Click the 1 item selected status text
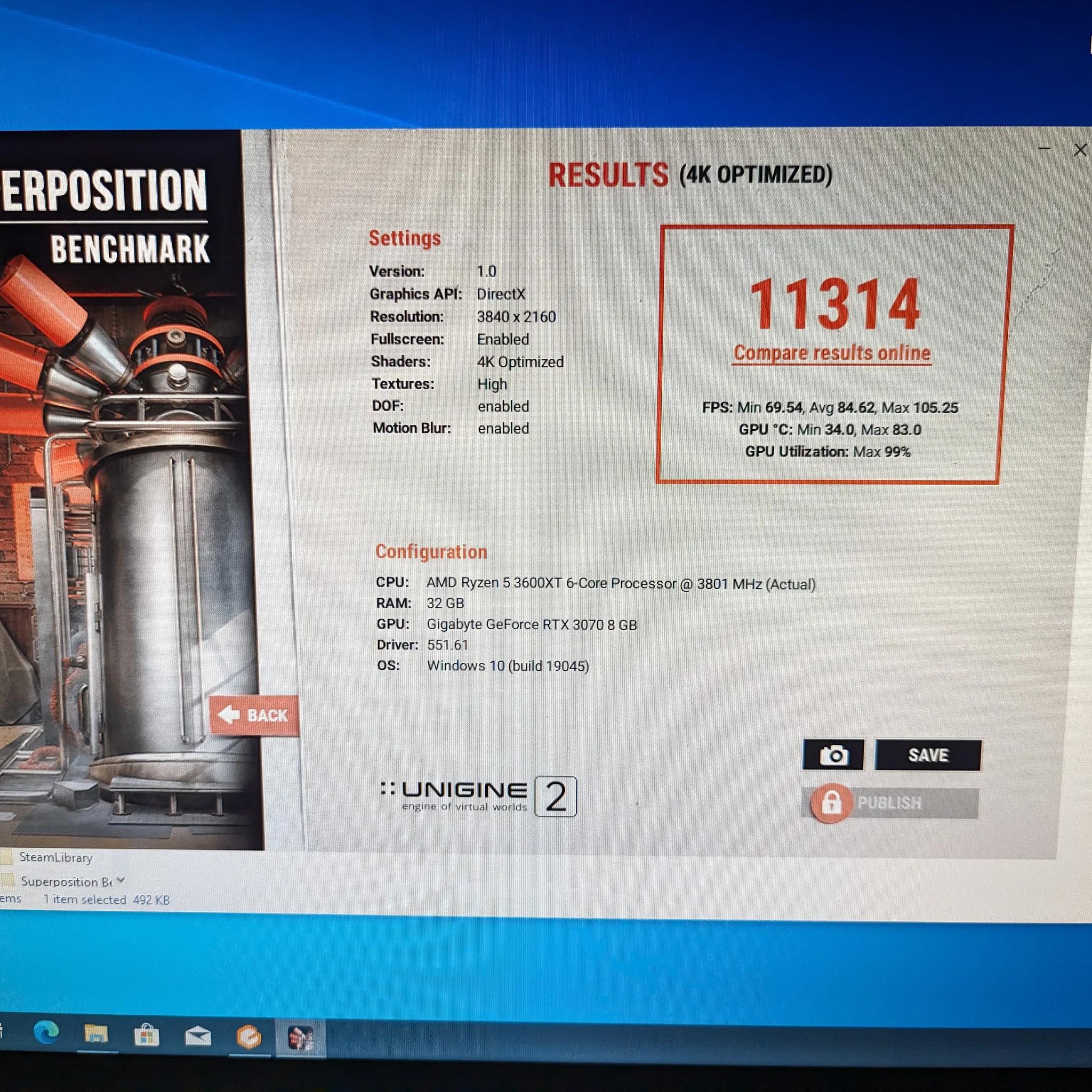The image size is (1092, 1092). (84, 900)
